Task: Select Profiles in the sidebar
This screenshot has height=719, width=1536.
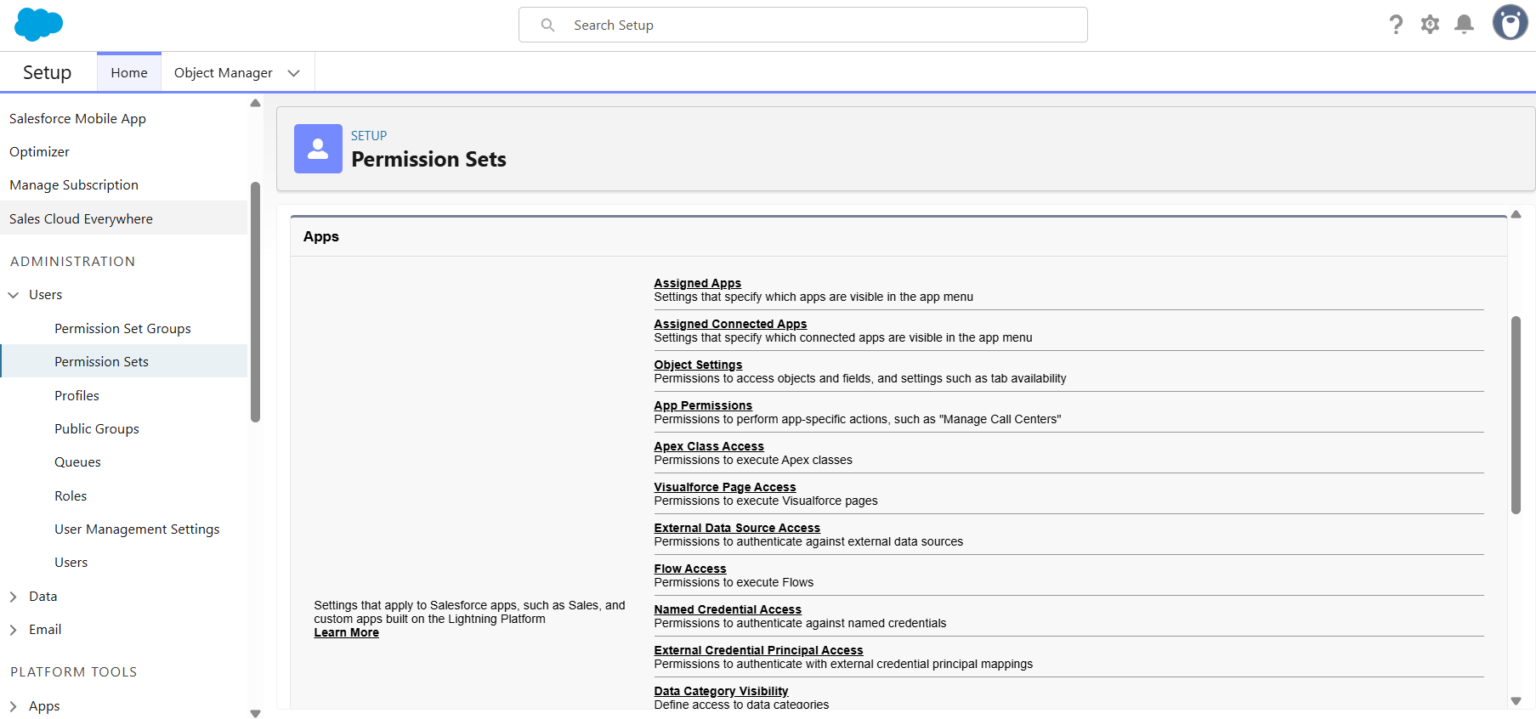Action: (76, 395)
